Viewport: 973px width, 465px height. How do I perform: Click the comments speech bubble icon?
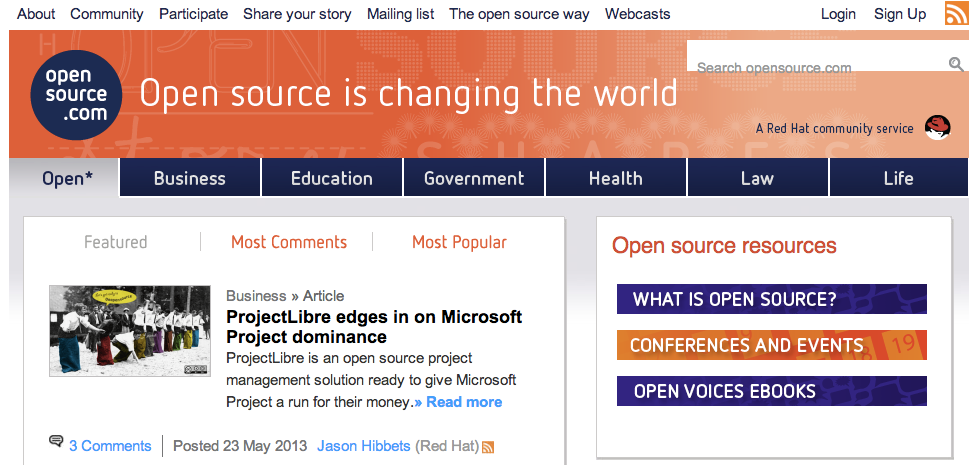click(x=56, y=441)
